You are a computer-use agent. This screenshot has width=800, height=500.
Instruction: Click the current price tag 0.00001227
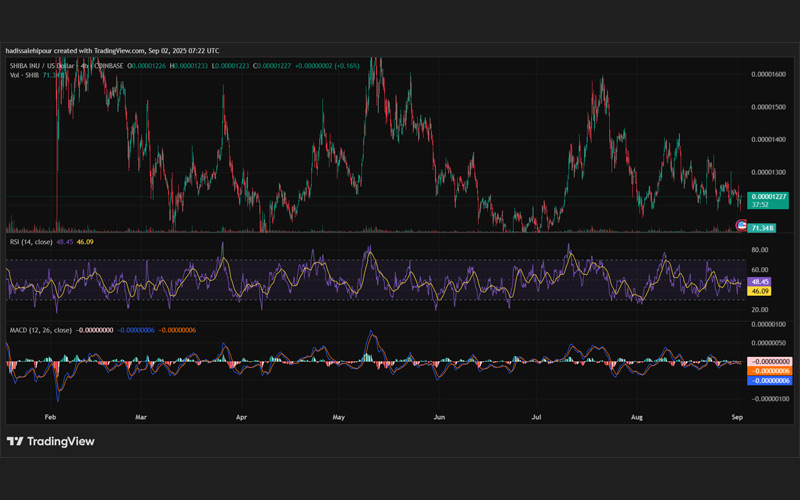pos(768,201)
